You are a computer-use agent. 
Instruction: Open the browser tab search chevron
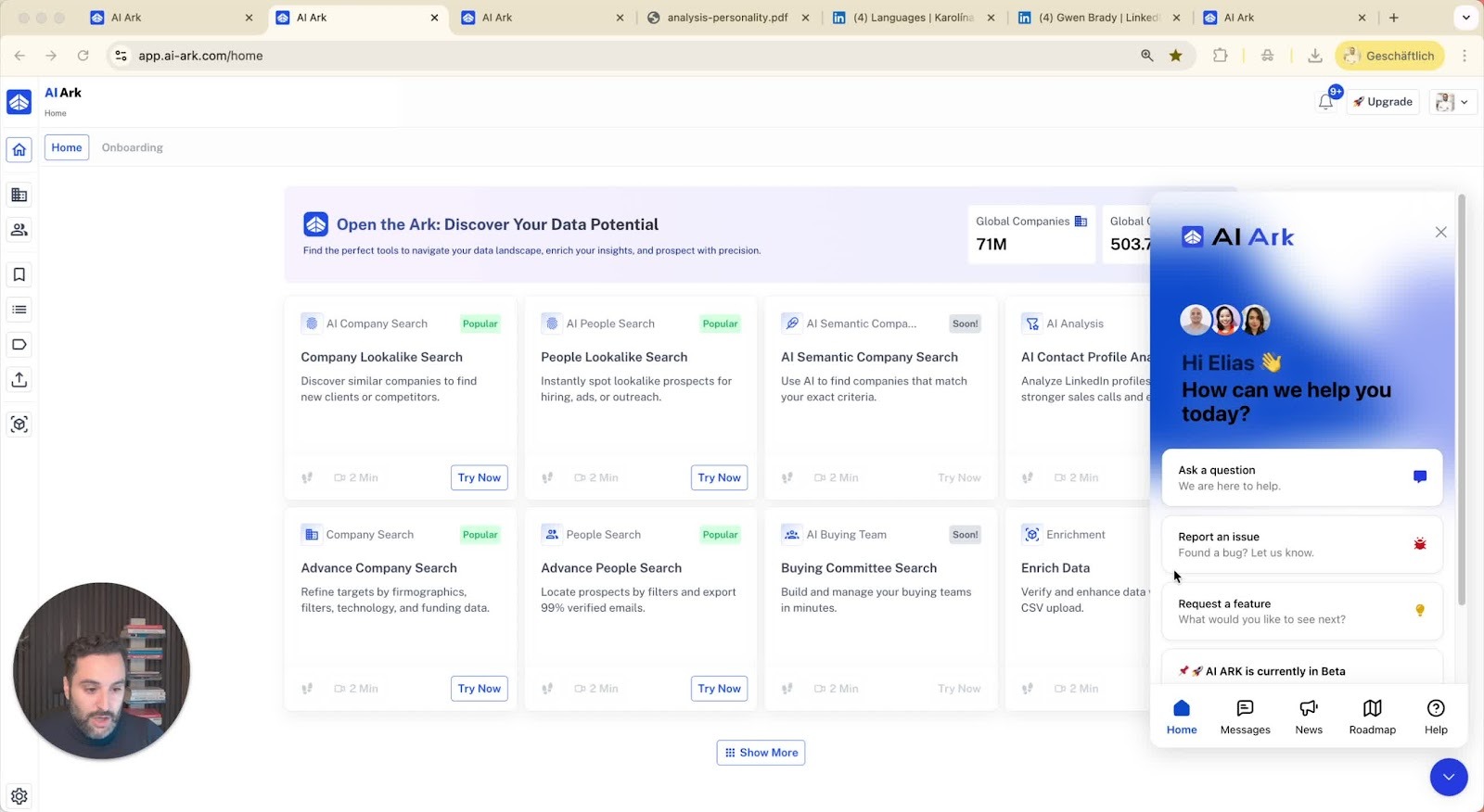pos(1466,18)
